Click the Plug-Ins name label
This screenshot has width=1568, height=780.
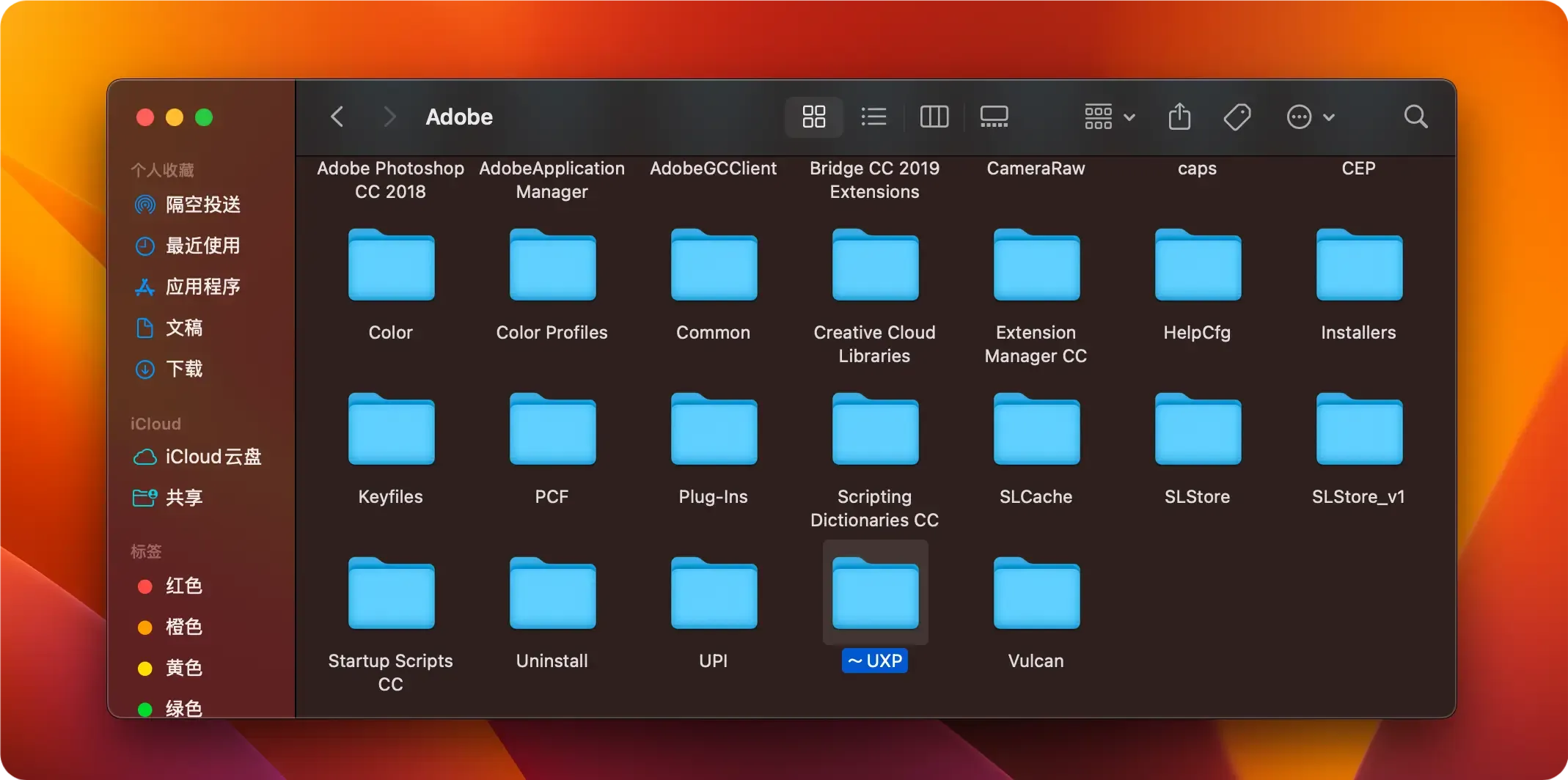714,496
